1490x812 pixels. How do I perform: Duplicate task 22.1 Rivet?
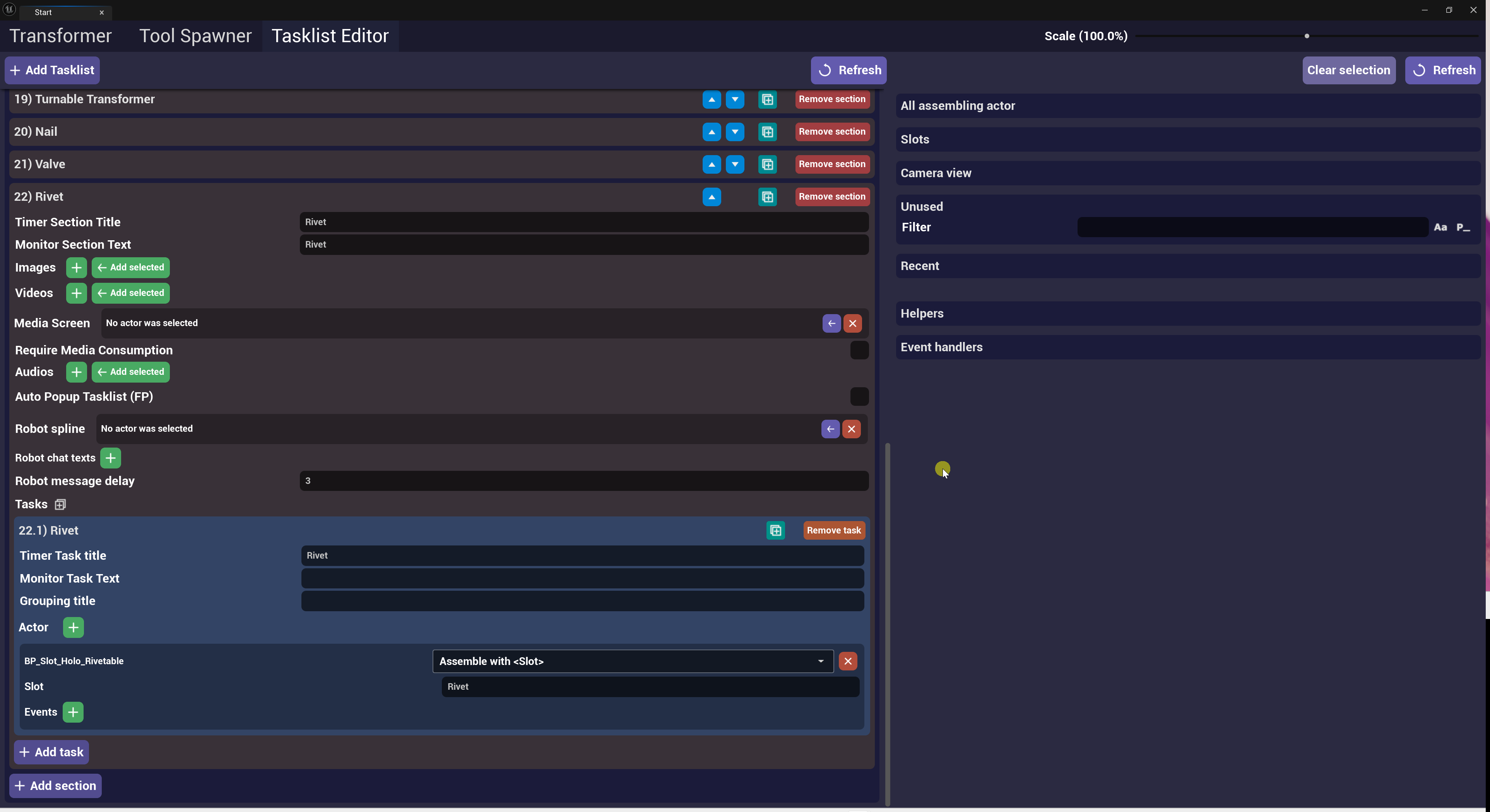click(x=775, y=530)
